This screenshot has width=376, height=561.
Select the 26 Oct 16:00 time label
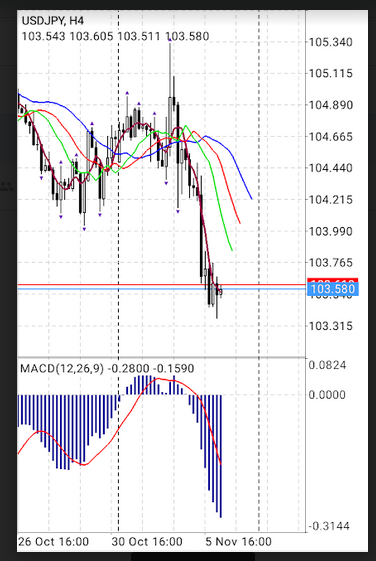point(53,541)
